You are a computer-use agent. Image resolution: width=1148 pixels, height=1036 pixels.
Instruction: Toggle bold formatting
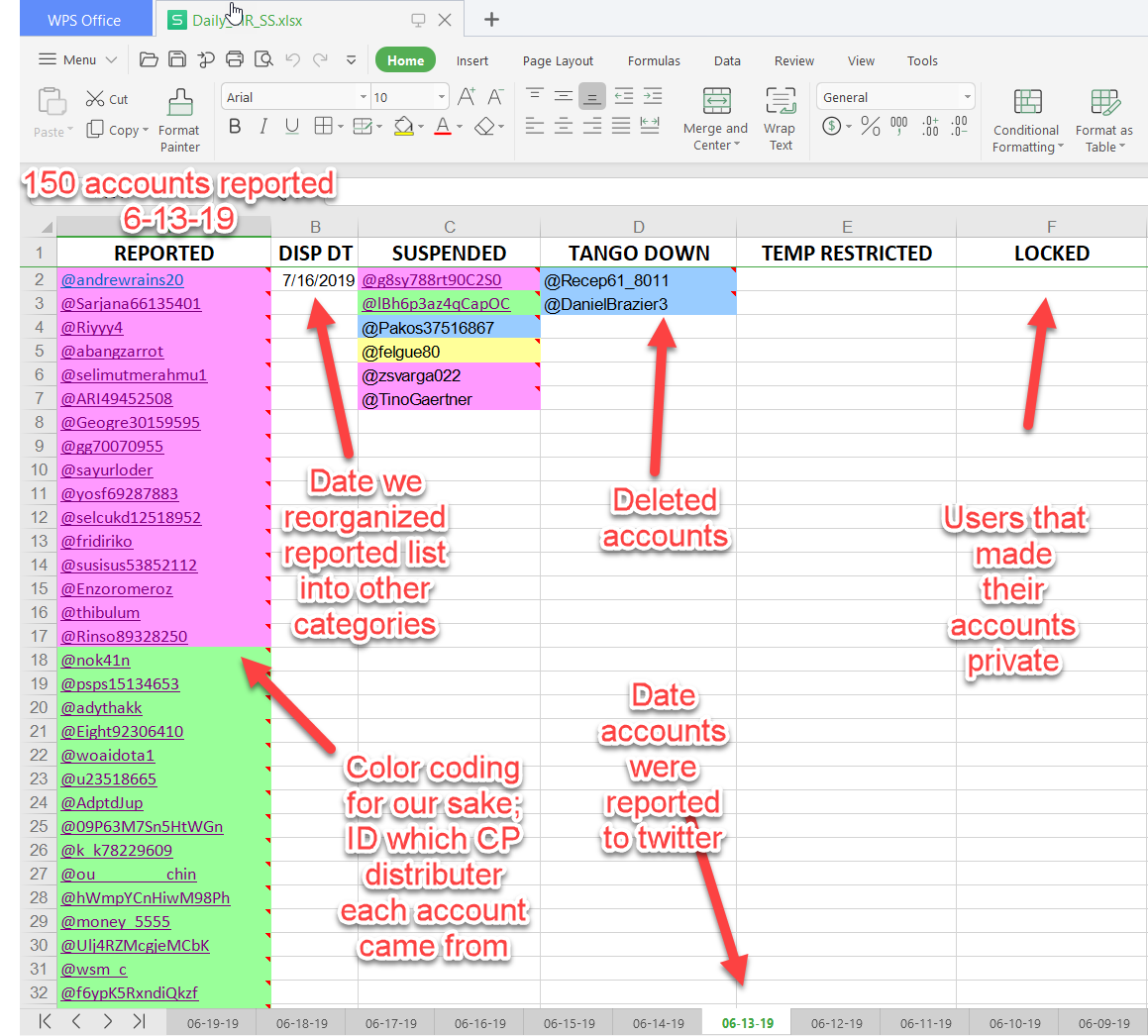[235, 126]
